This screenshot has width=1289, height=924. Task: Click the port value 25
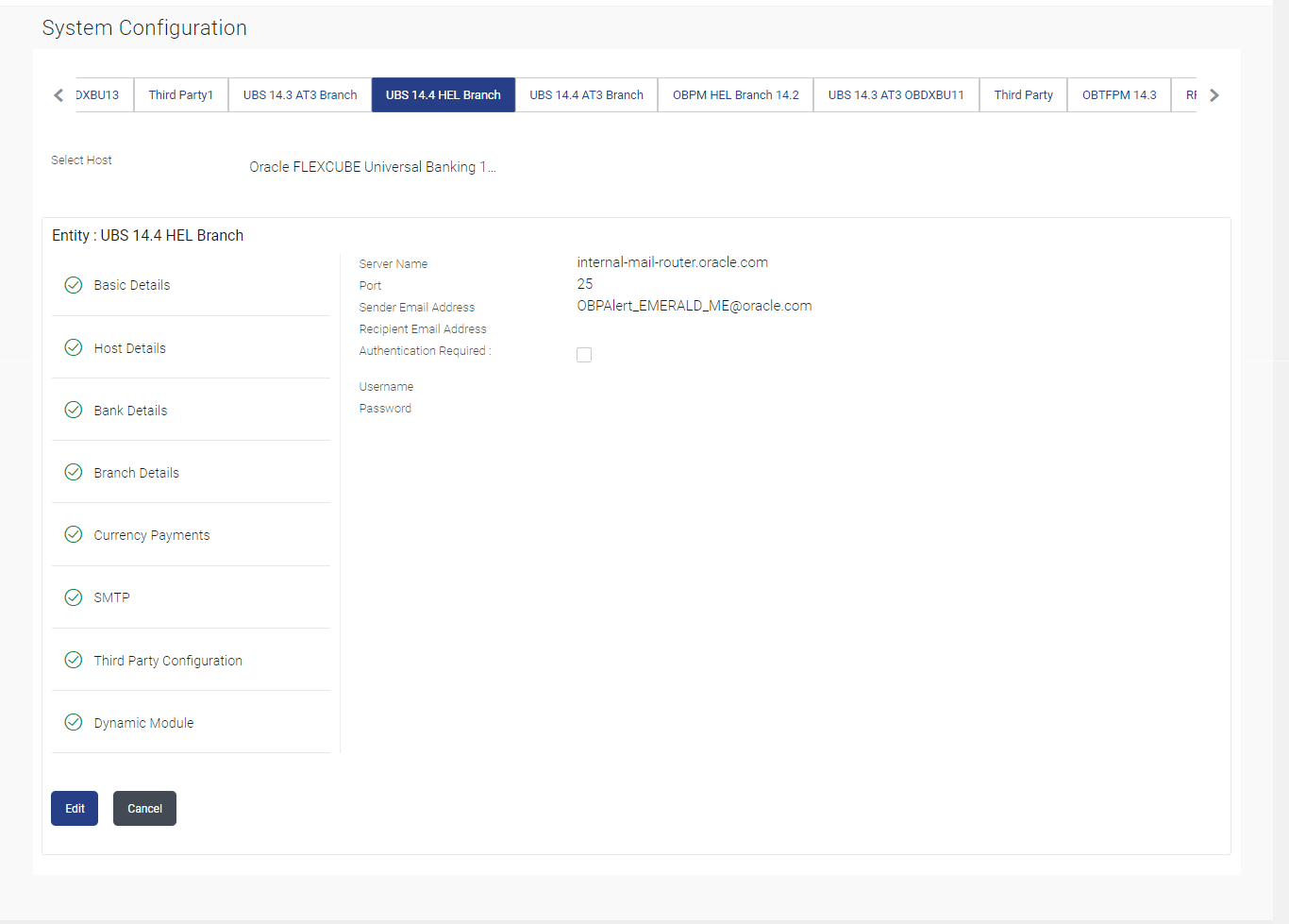(585, 284)
